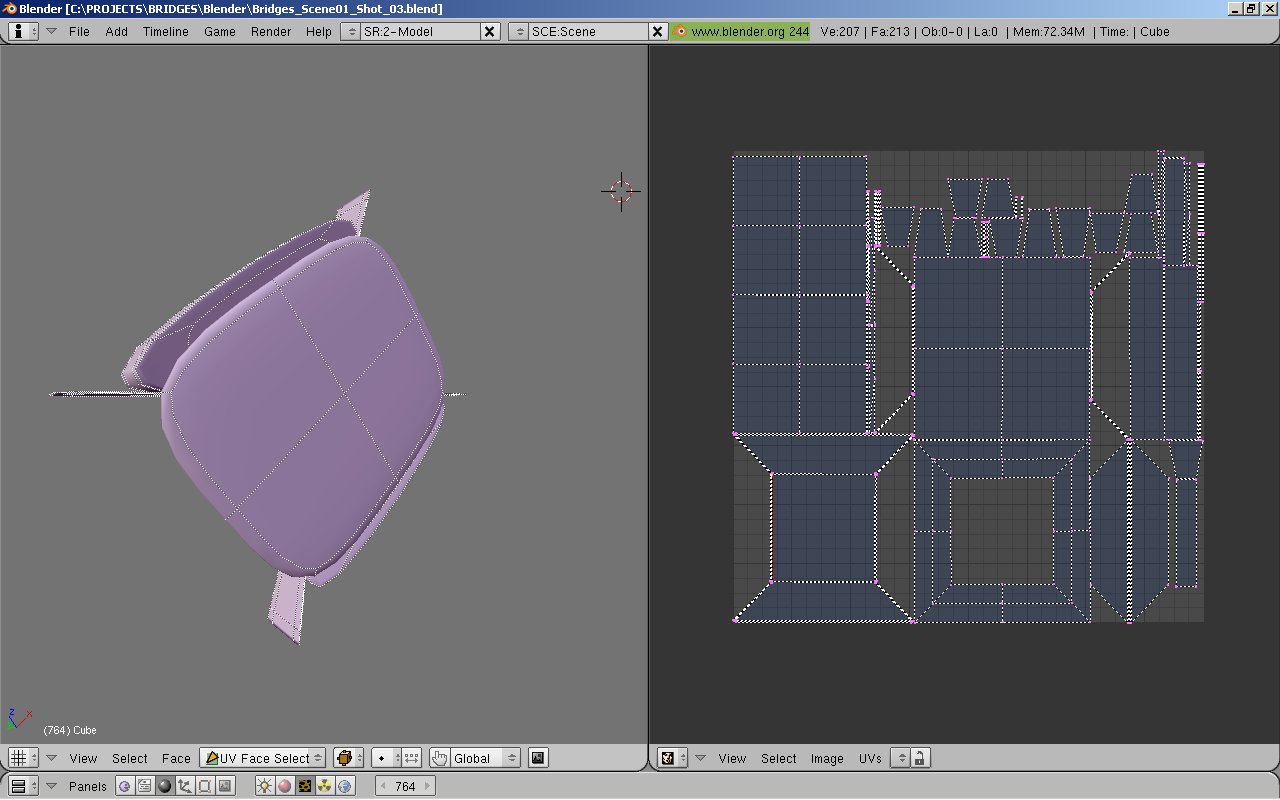This screenshot has width=1280, height=800.
Task: Open the Timeline menu
Action: (166, 31)
